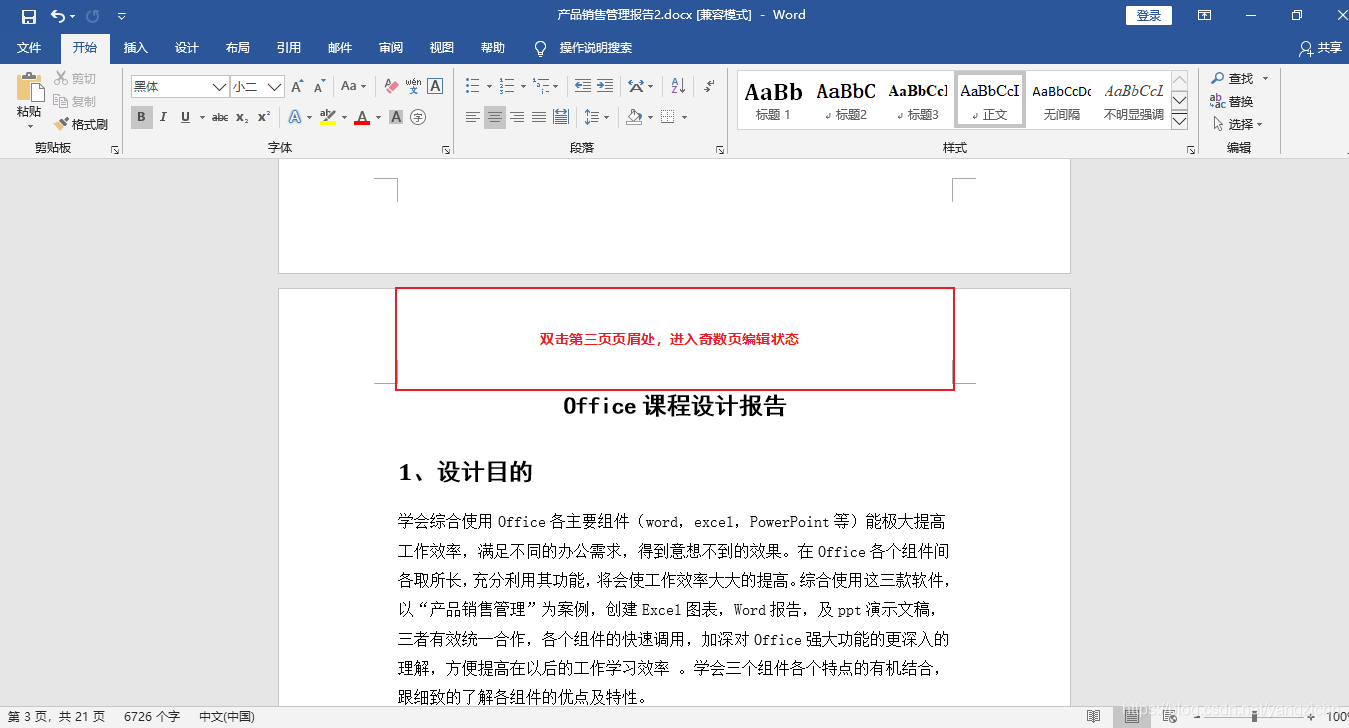Screen dimensions: 1349x728
Task: Click the Undo arrow icon
Action: [x=58, y=16]
